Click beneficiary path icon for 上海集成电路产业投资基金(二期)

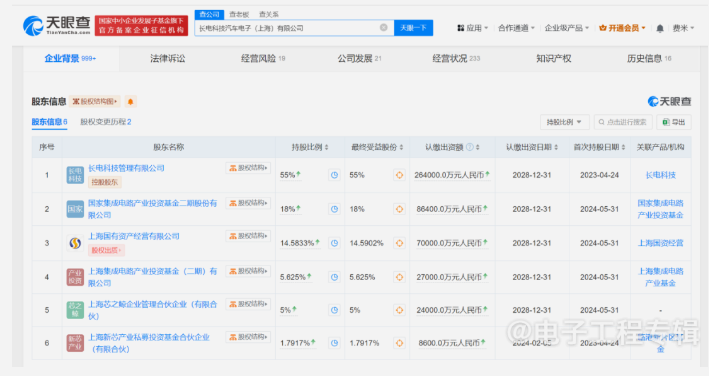(399, 277)
